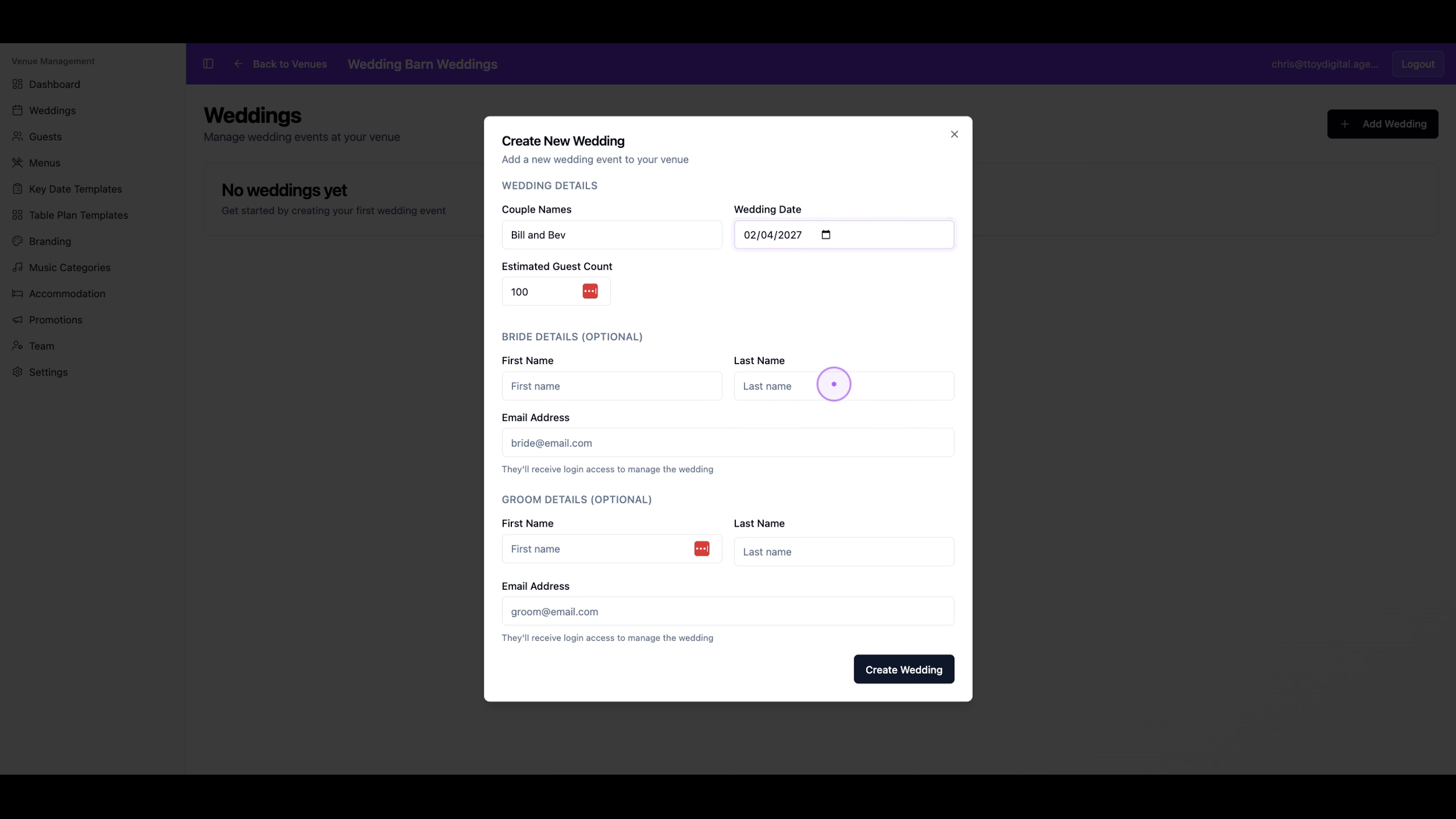
Task: Click the Team user icon in sidebar
Action: click(18, 346)
